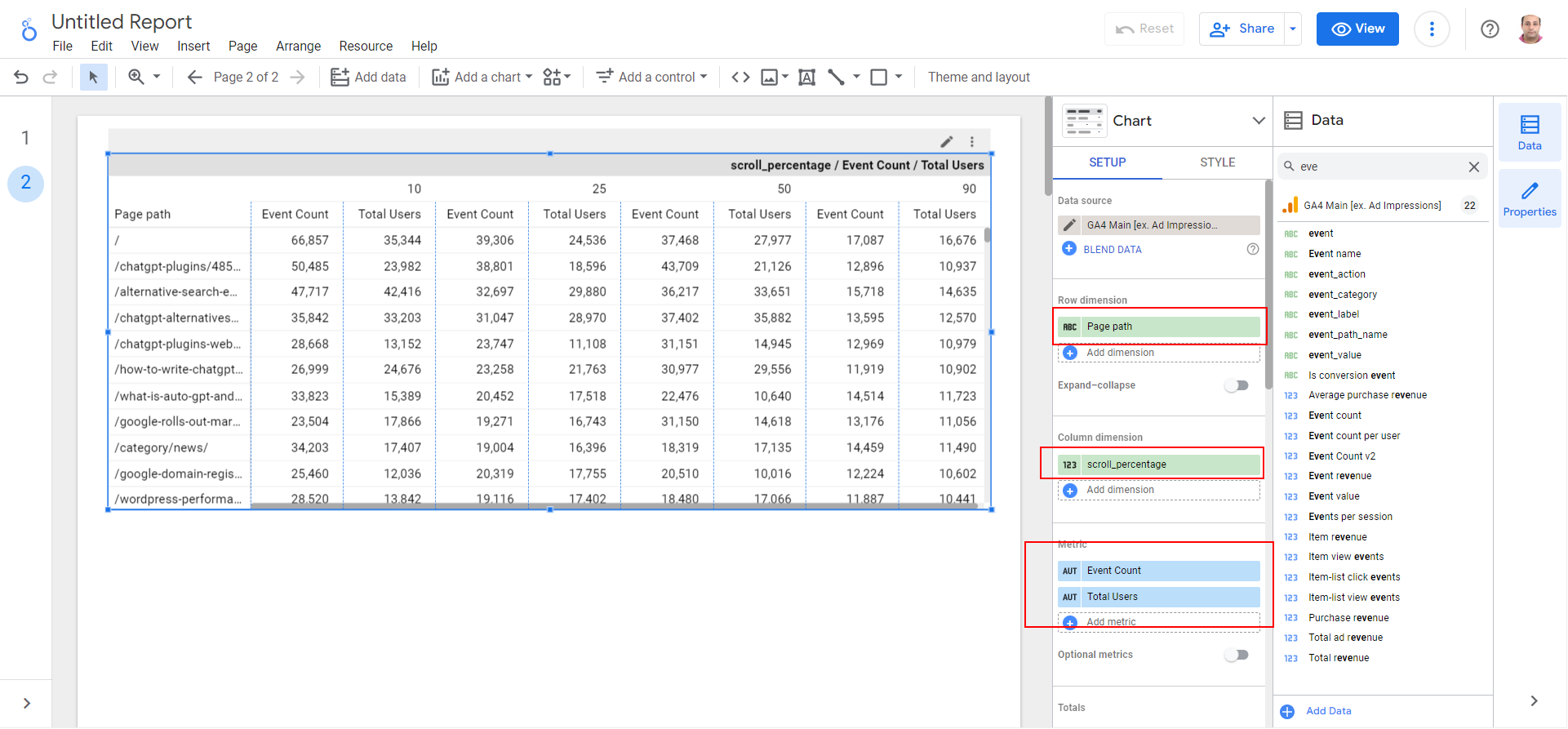This screenshot has height=729, width=1568.
Task: Click Theme and layout
Action: tap(979, 77)
